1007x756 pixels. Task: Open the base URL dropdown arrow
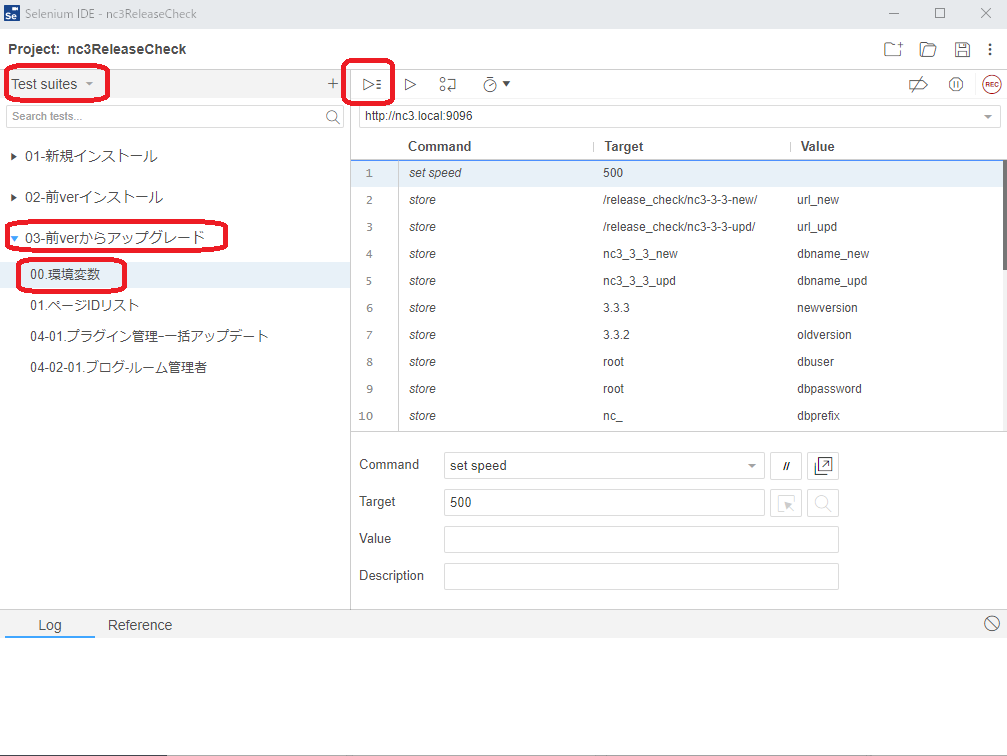[x=988, y=117]
